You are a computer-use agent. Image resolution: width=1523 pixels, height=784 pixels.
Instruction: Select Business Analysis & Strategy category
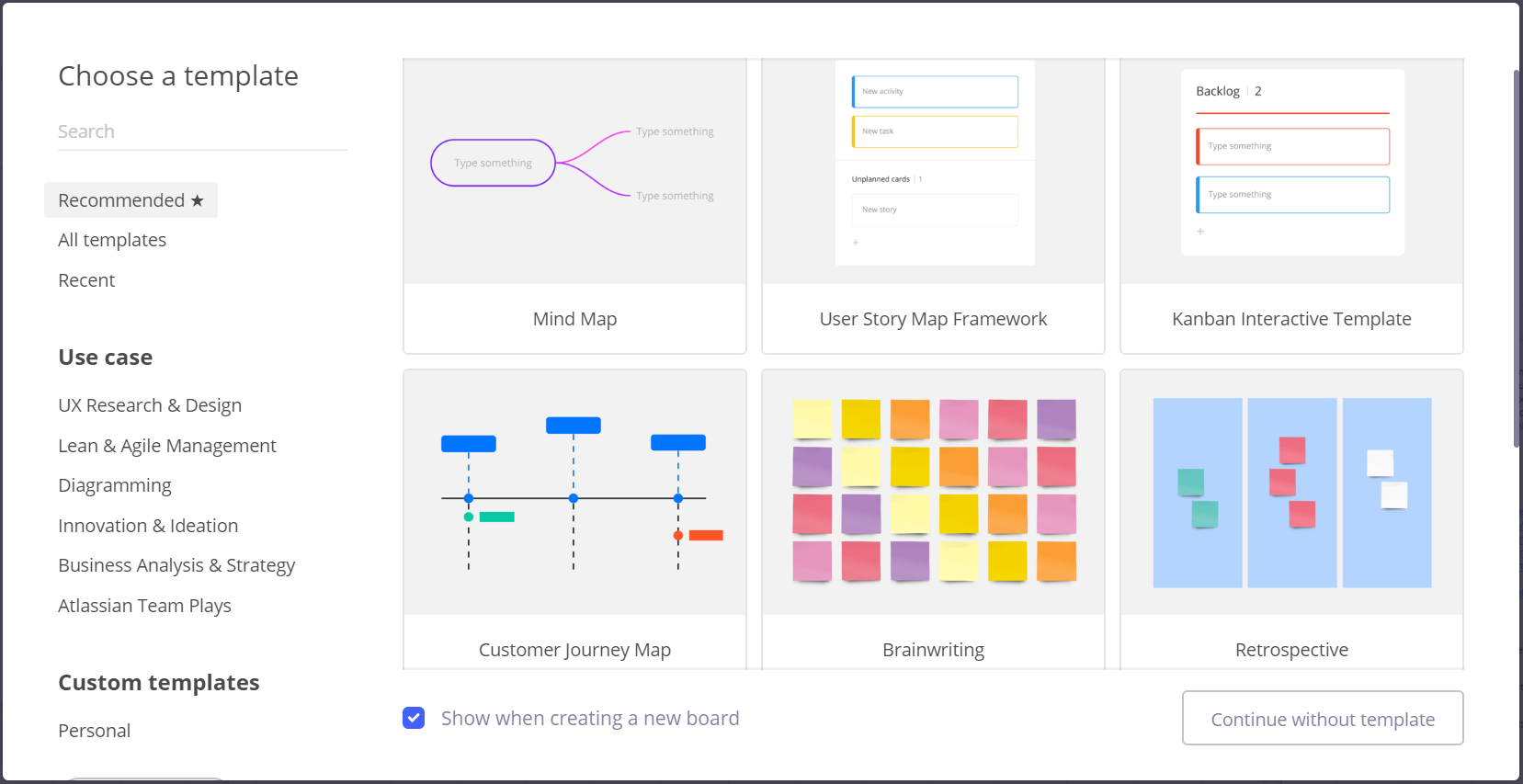pyautogui.click(x=176, y=565)
